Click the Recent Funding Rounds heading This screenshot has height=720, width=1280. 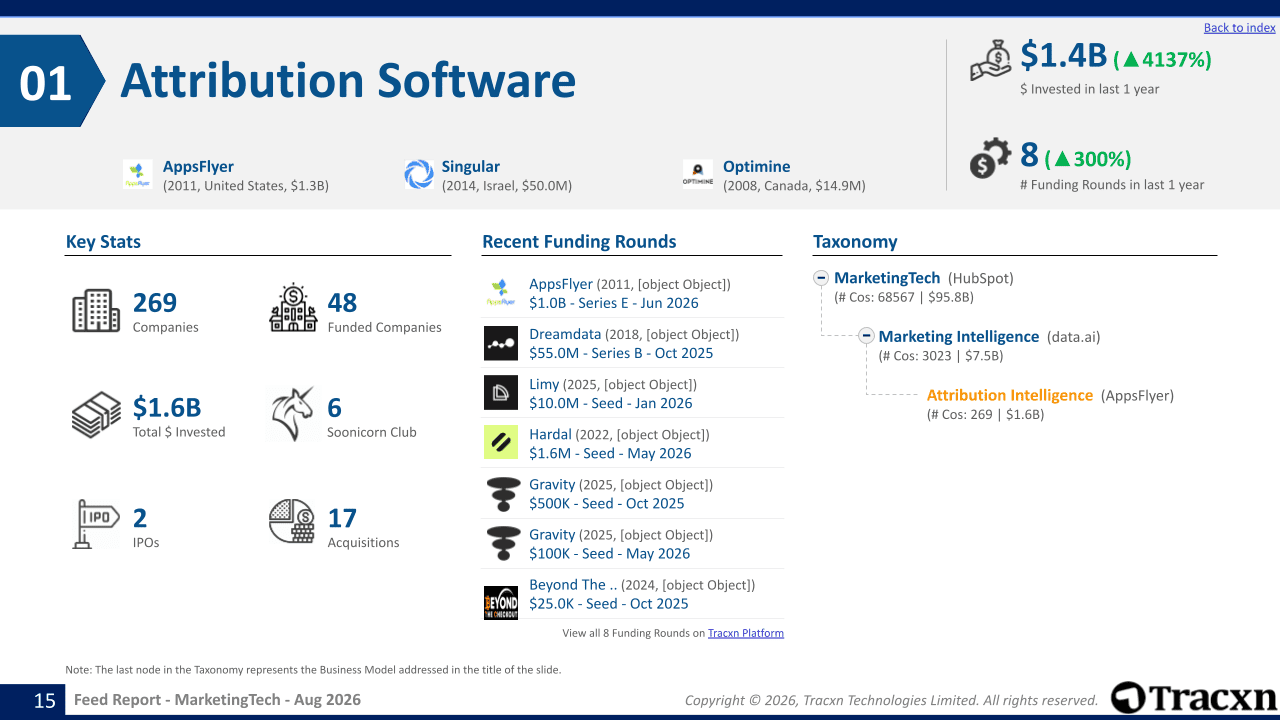click(579, 241)
